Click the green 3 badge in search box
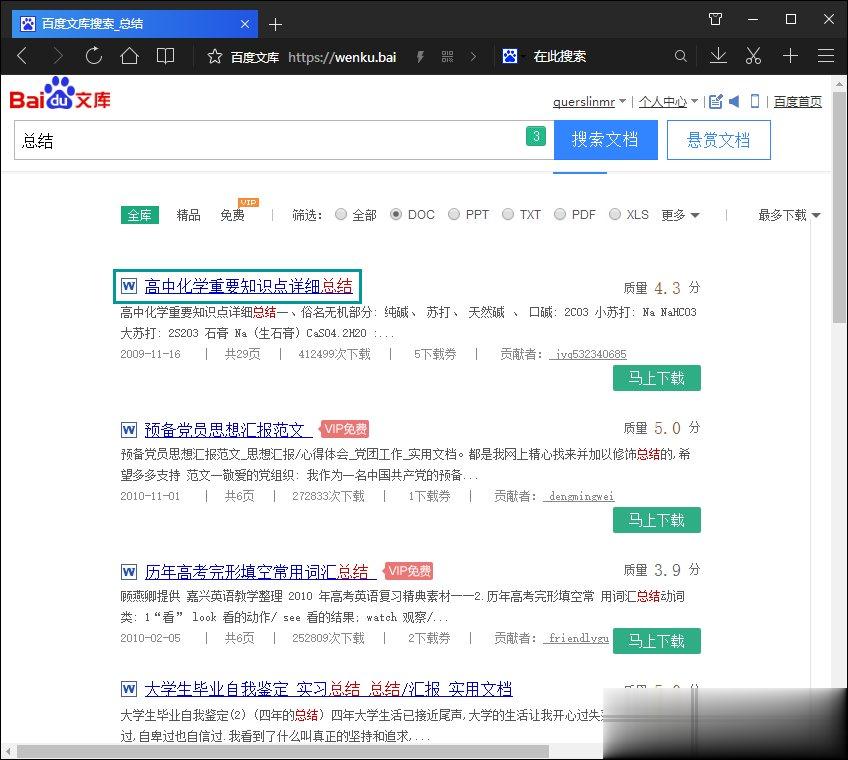848x760 pixels. (x=536, y=136)
